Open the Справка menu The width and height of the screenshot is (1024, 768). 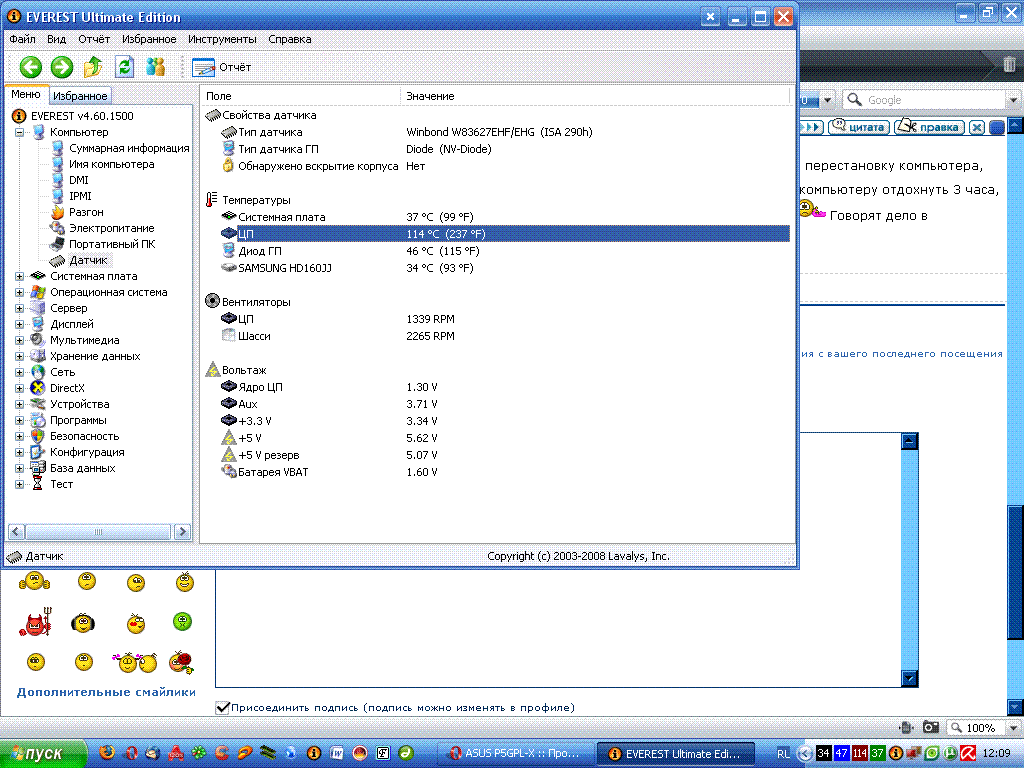coord(289,39)
